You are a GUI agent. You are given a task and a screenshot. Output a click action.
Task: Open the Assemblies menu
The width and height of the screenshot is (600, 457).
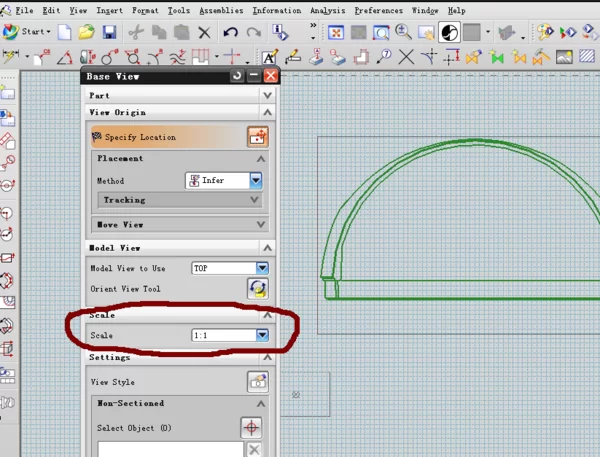tap(221, 10)
